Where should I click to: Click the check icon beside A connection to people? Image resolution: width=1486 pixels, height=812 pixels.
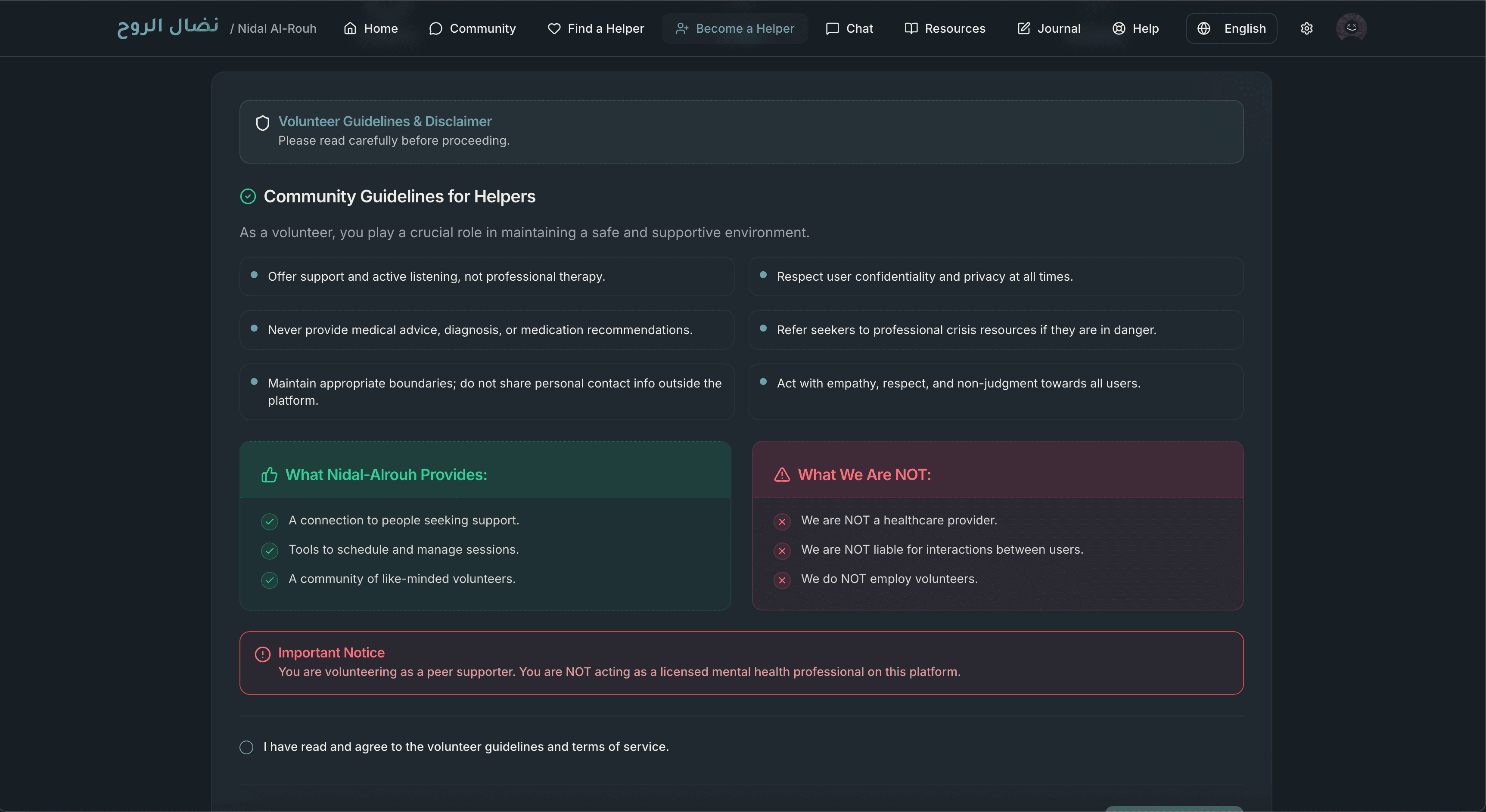[x=269, y=521]
